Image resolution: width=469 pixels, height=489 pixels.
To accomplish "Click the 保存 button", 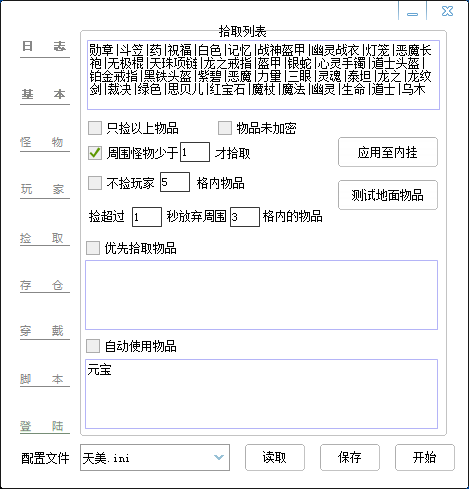I will click(350, 457).
